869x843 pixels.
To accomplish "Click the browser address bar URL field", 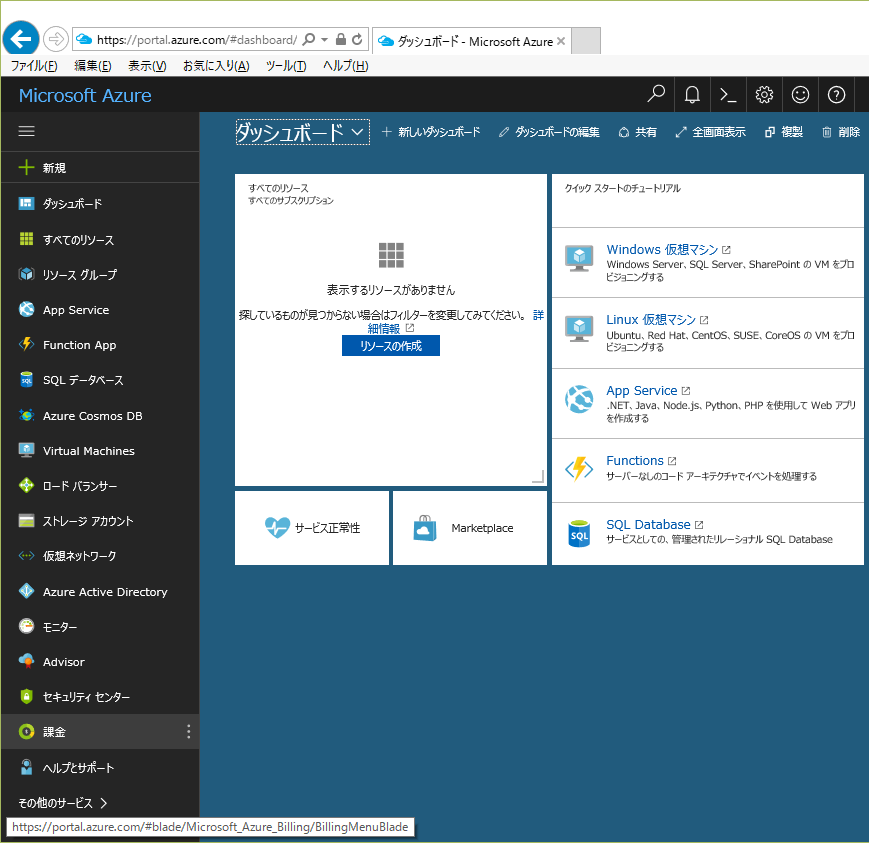I will [x=197, y=39].
